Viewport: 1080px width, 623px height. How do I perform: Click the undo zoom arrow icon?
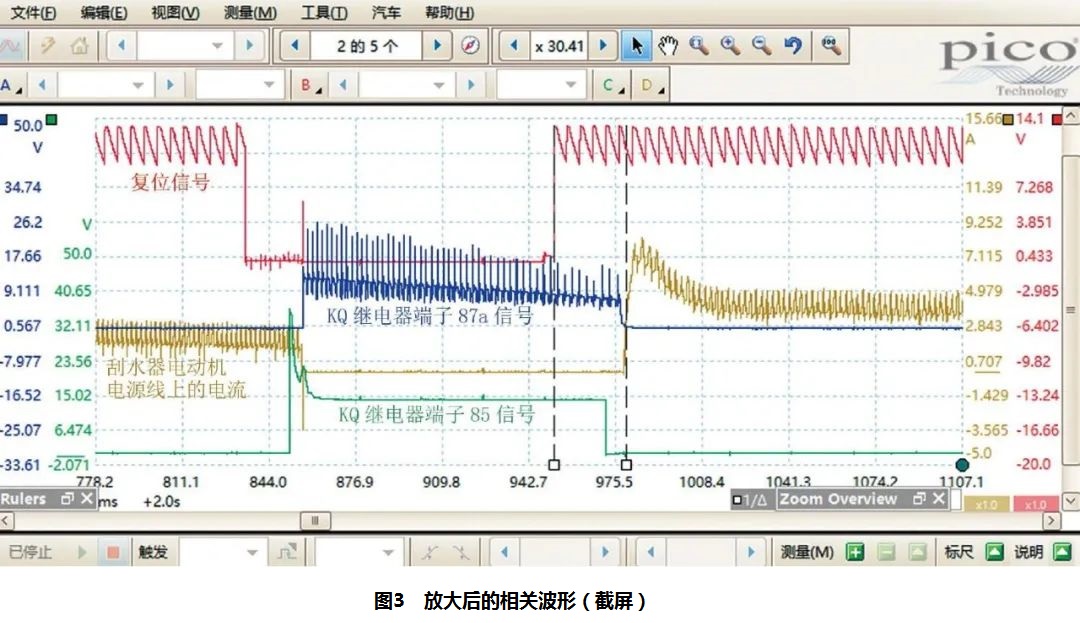click(x=793, y=46)
